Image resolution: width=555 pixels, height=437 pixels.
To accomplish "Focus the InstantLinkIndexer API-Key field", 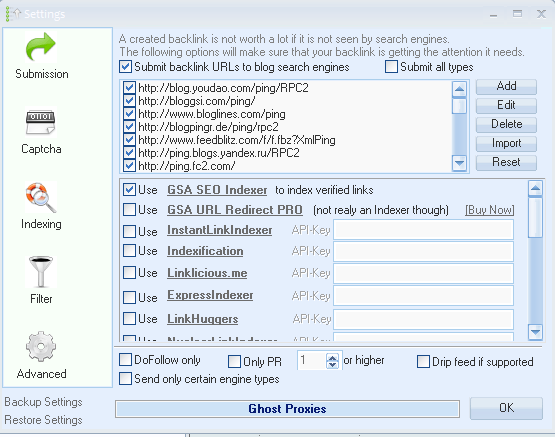I will pyautogui.click(x=423, y=230).
